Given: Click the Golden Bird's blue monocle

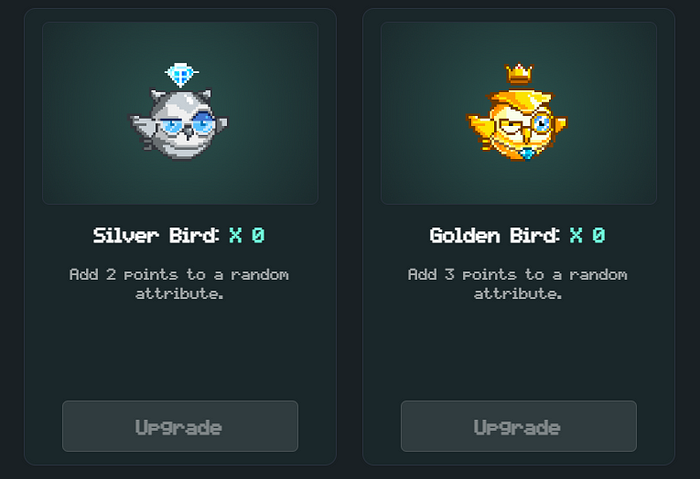Looking at the screenshot, I should 542,123.
